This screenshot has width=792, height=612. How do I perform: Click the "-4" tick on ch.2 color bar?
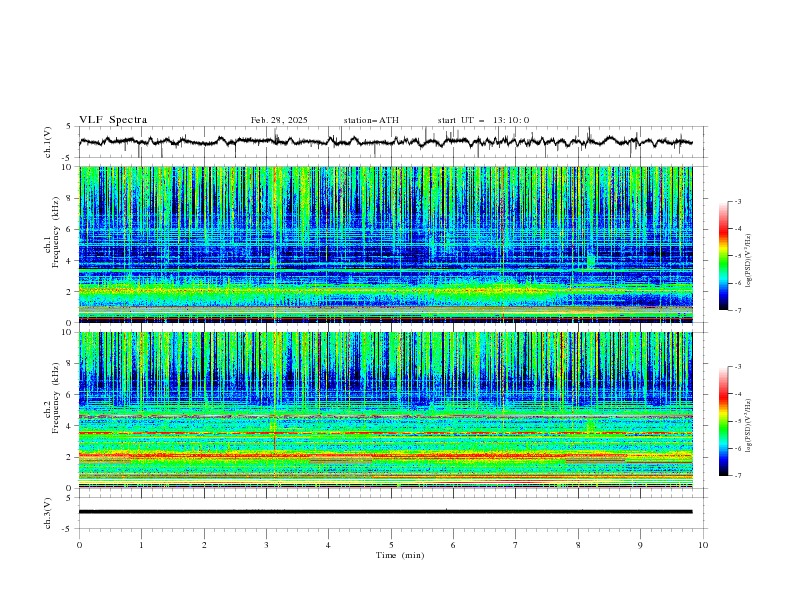(737, 394)
